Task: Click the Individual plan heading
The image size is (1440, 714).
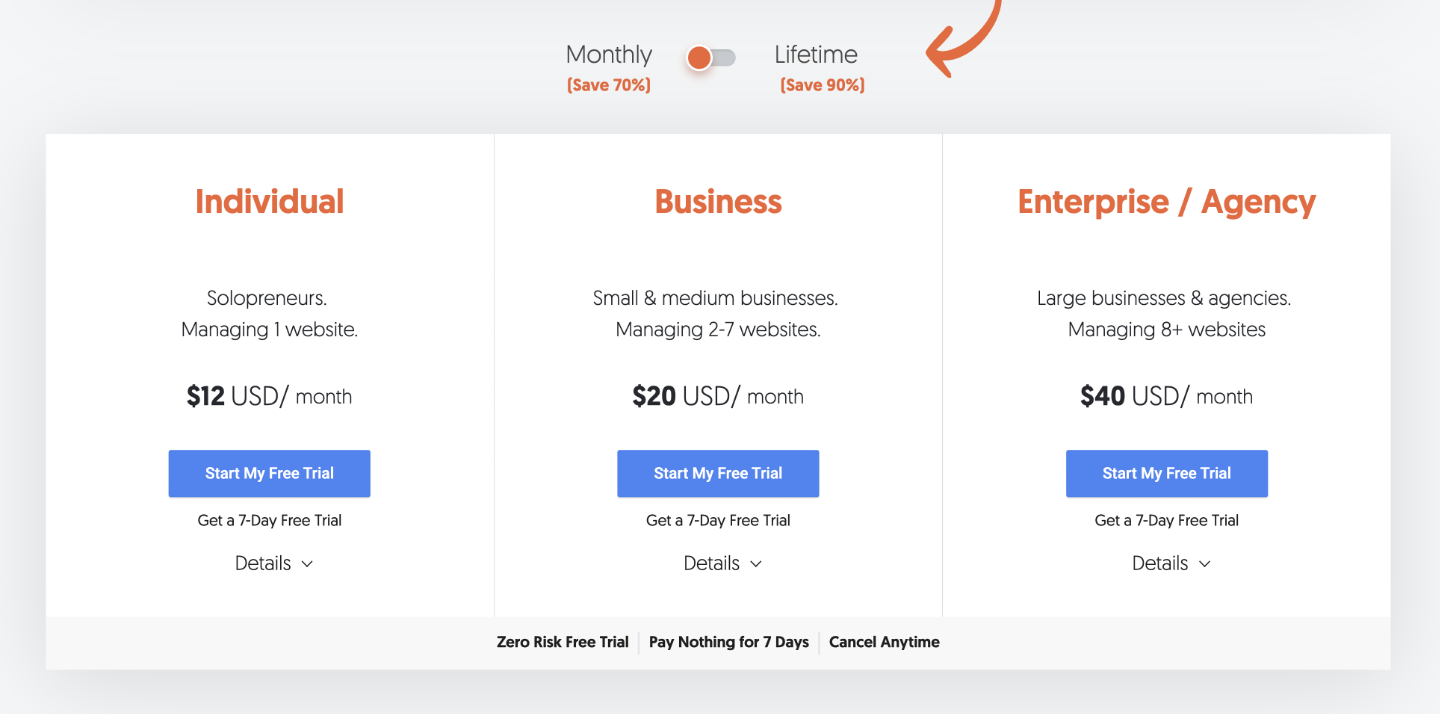Action: [x=269, y=202]
